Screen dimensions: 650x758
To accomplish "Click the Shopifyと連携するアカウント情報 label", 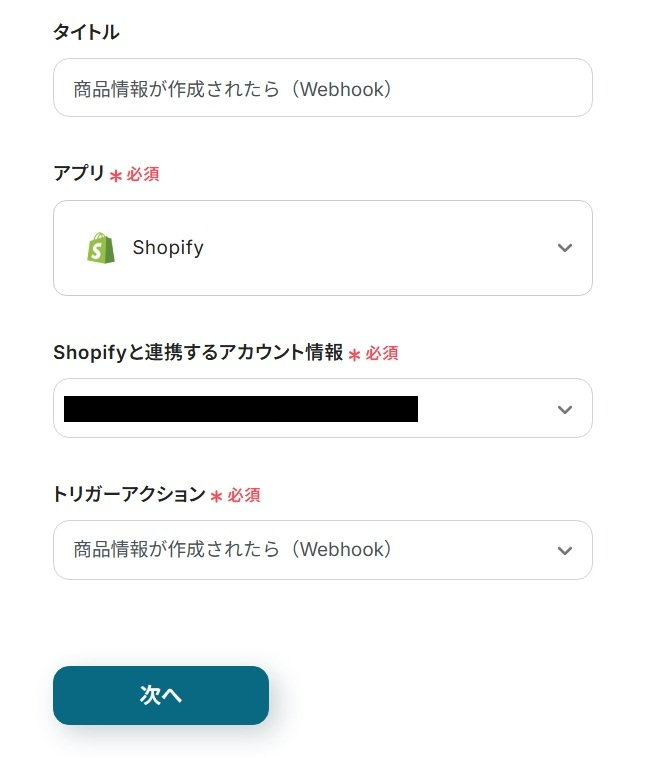I will [197, 352].
